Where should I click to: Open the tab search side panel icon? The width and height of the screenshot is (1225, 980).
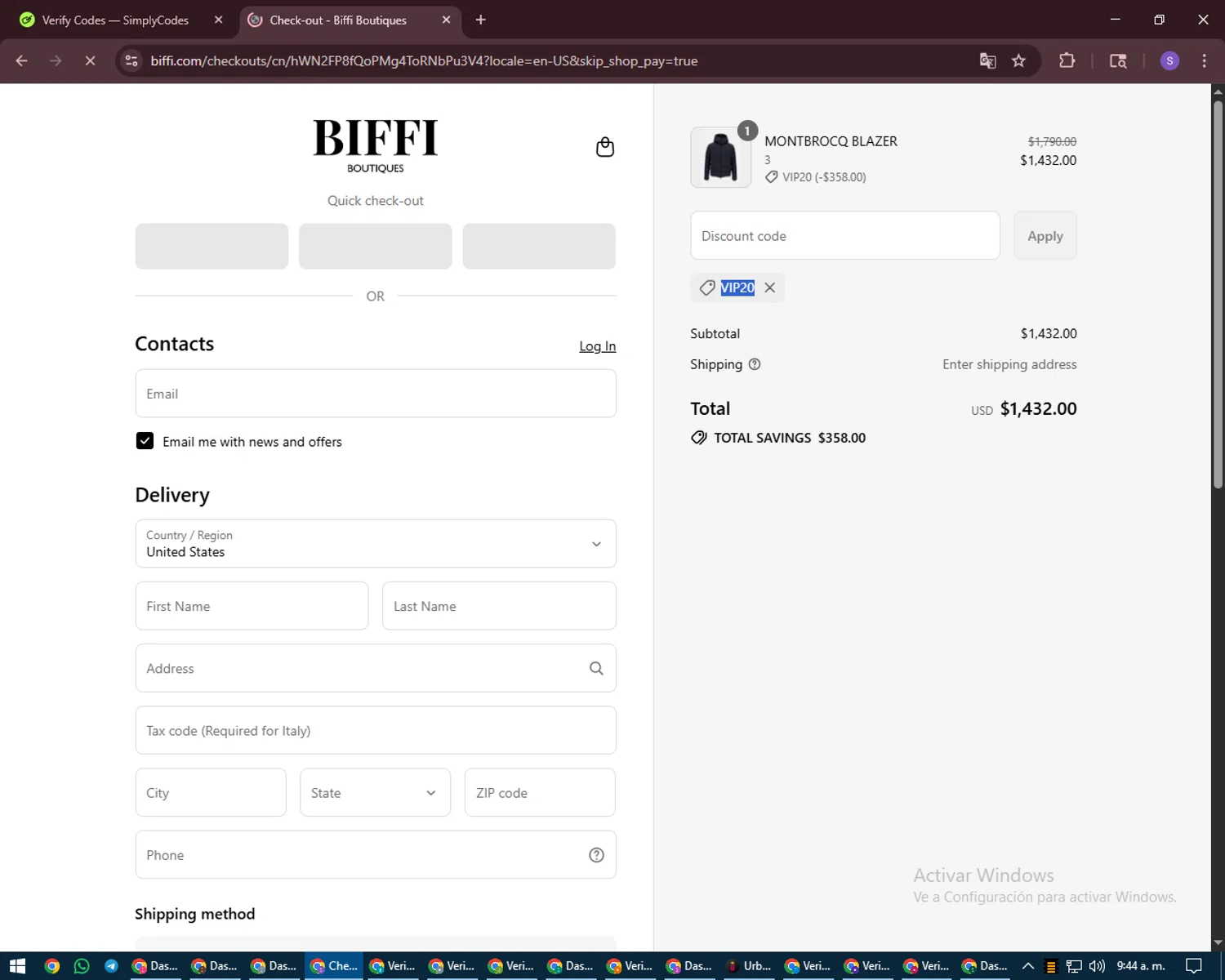1118,60
